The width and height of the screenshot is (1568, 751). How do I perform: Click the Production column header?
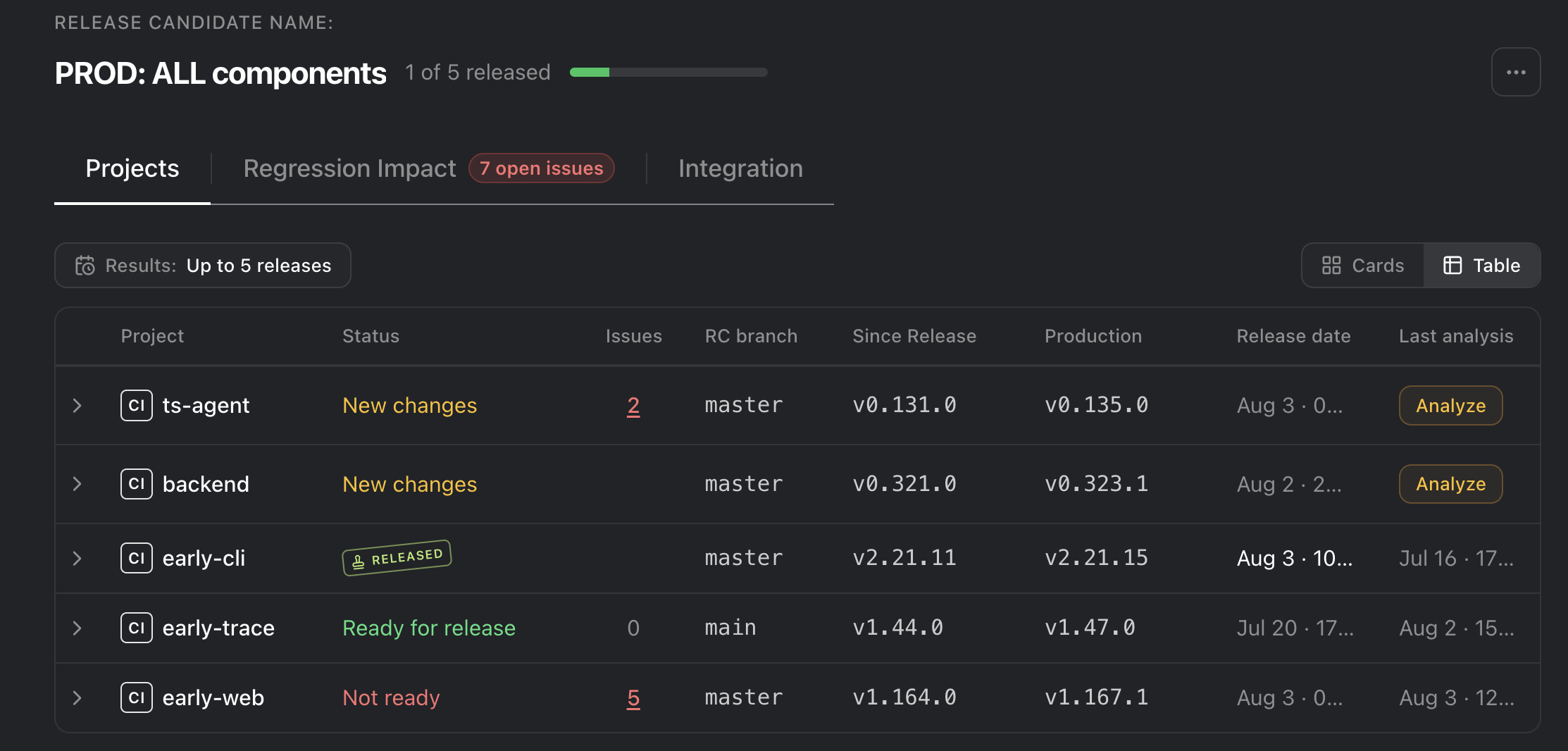click(1093, 336)
